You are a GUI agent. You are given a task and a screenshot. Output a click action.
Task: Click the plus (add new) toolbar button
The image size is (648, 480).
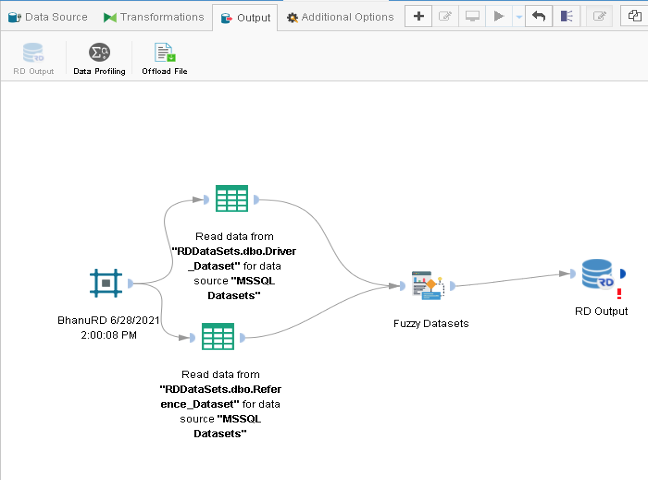click(x=418, y=16)
